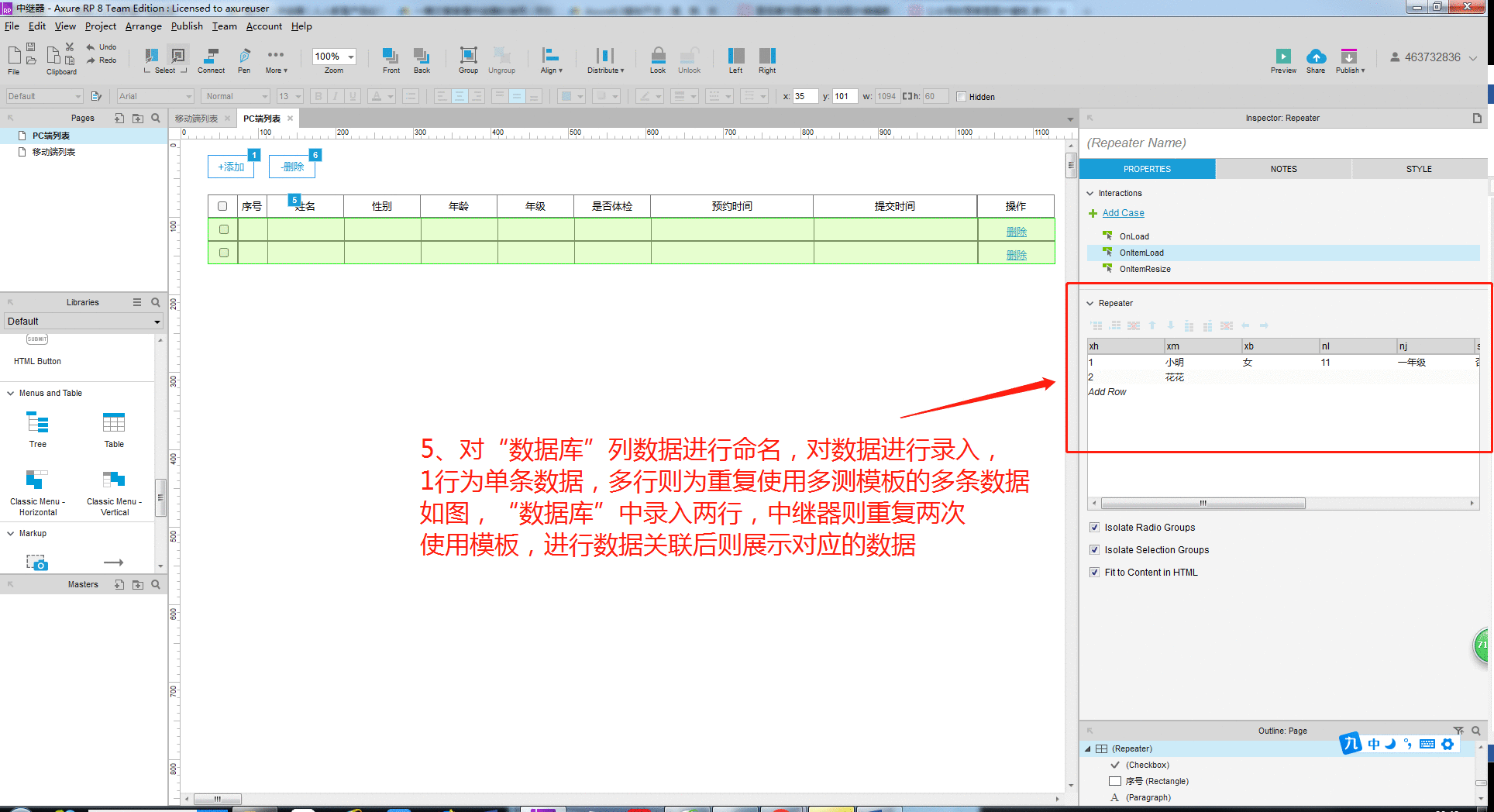Click the add folder icon in Pages panel
This screenshot has width=1494, height=812.
click(x=138, y=118)
